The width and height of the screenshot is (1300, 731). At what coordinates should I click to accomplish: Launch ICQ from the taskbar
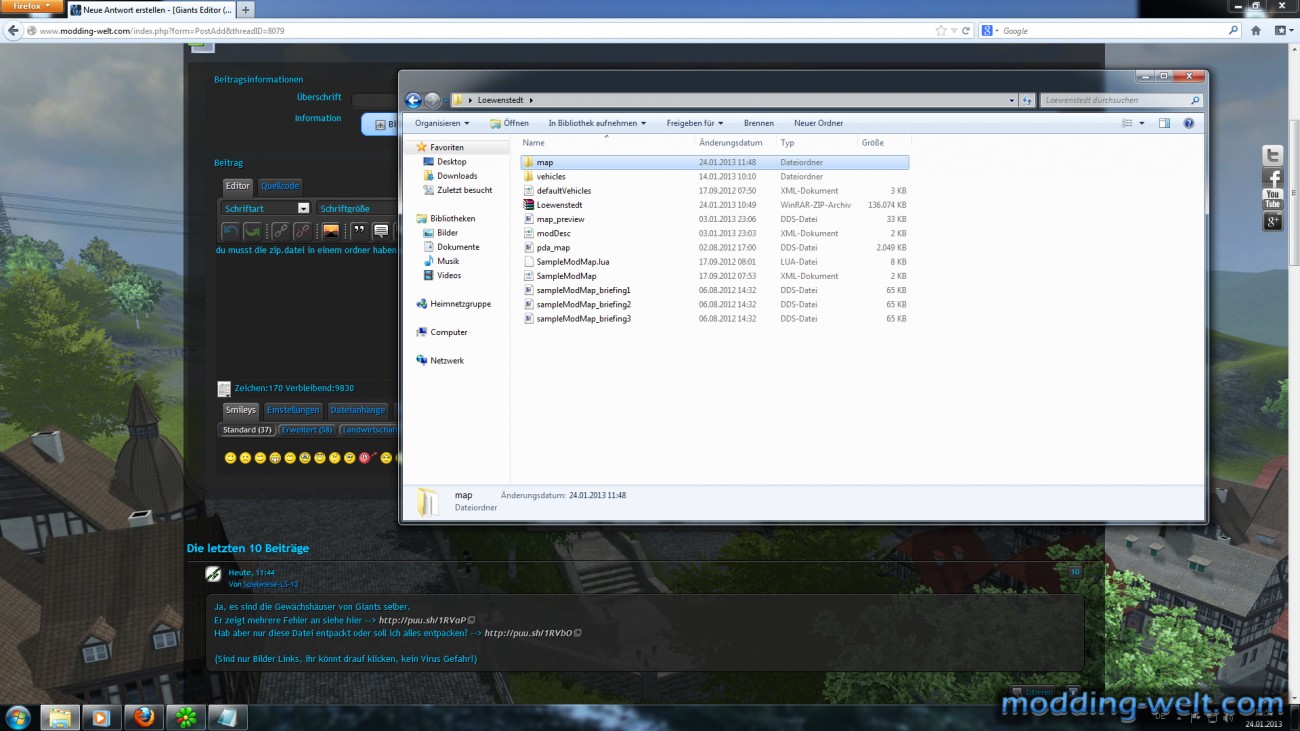point(186,717)
